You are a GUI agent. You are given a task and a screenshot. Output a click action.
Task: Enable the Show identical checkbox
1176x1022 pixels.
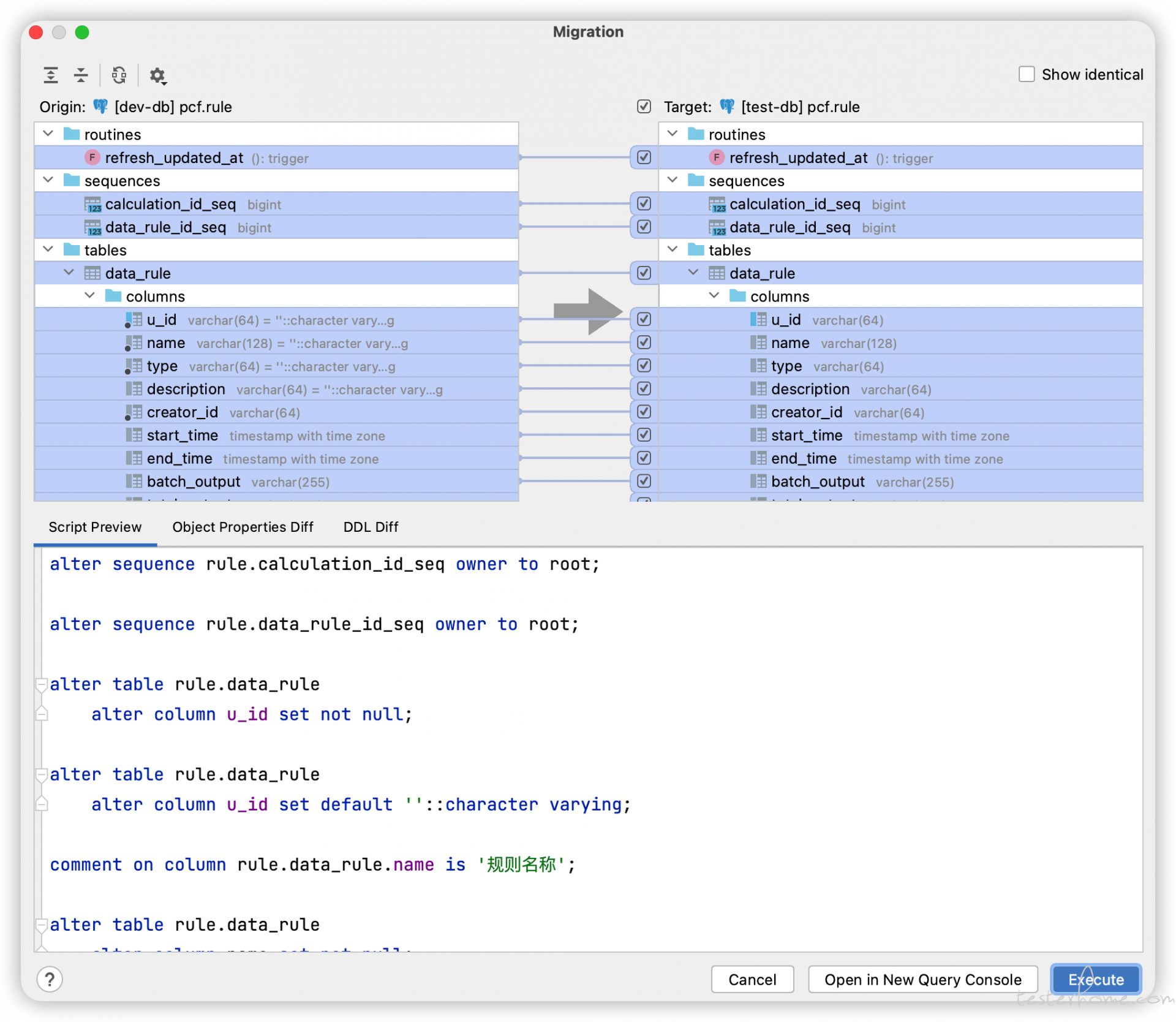[1027, 74]
